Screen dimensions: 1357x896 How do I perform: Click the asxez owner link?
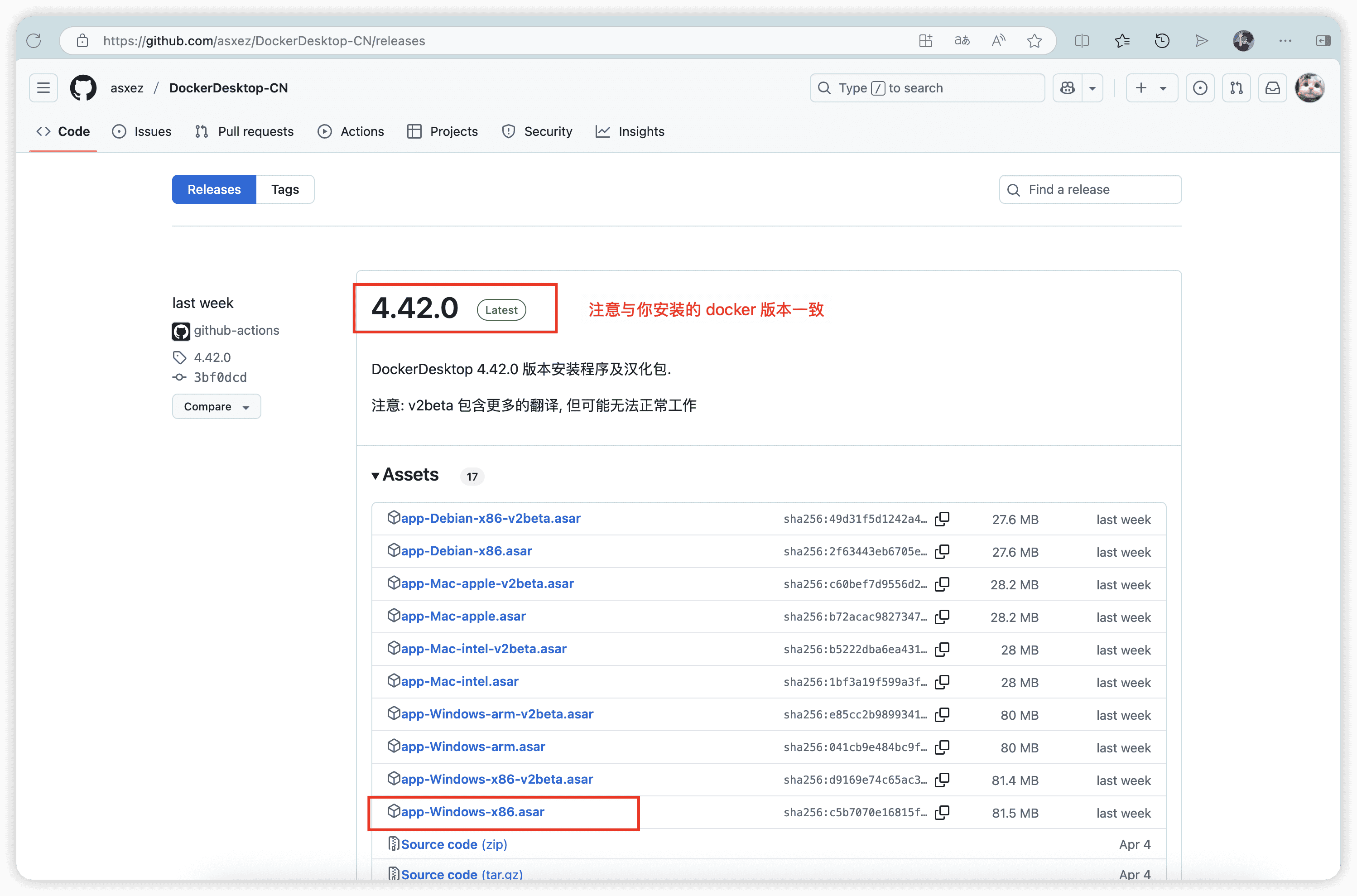pos(127,88)
